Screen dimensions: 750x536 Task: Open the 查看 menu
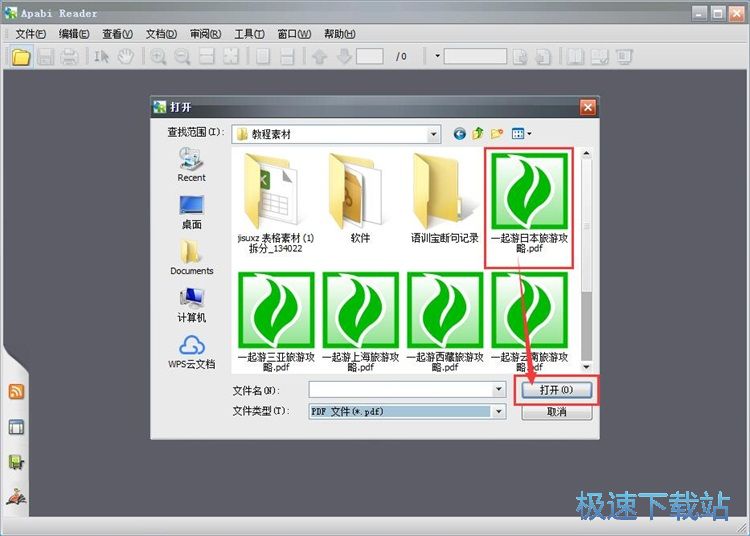click(x=117, y=34)
